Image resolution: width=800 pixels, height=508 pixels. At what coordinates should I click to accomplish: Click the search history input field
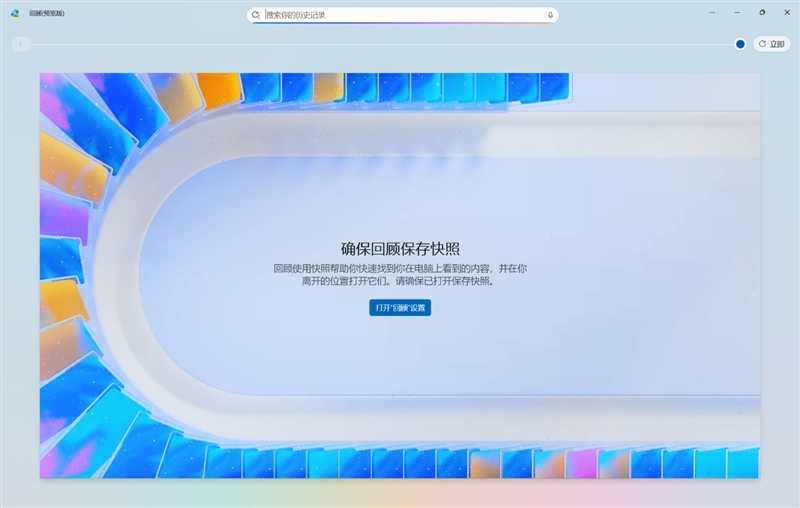tap(403, 15)
